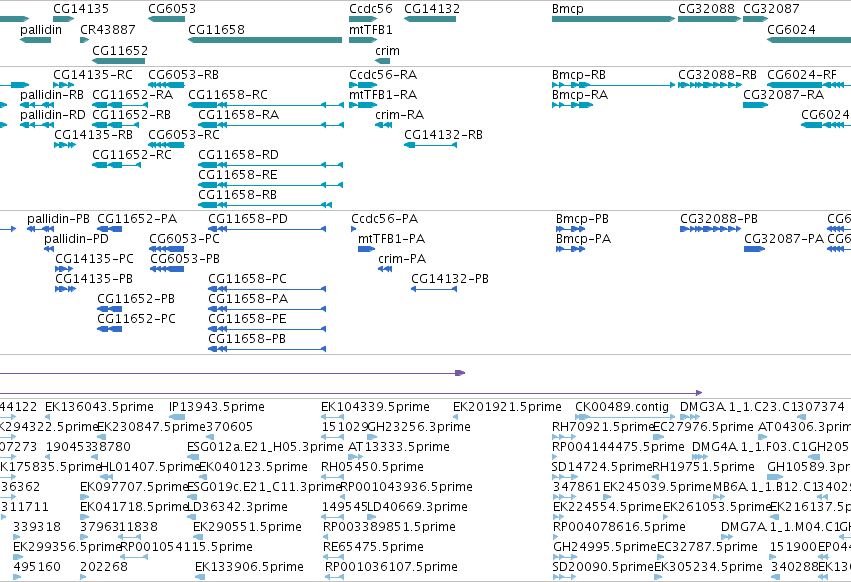
Task: Click the CG11658-RC transcript label
Action: (x=227, y=94)
